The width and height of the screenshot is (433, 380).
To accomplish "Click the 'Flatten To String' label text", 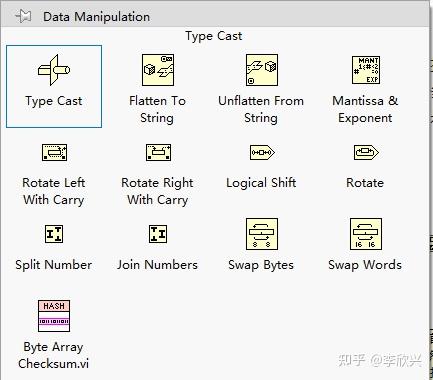I will click(x=157, y=109).
